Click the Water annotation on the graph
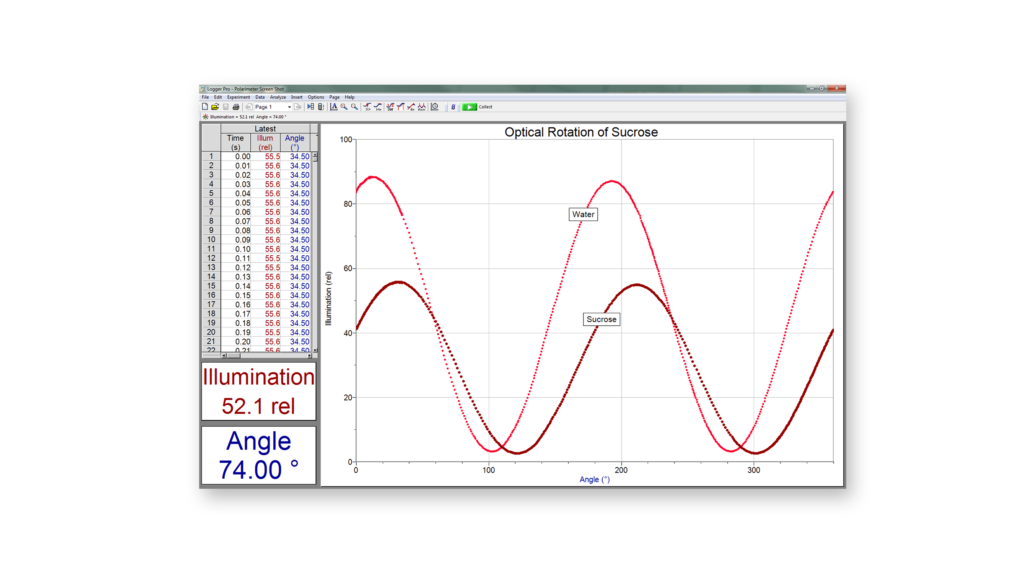Image resolution: width=1024 pixels, height=576 pixels. click(584, 214)
